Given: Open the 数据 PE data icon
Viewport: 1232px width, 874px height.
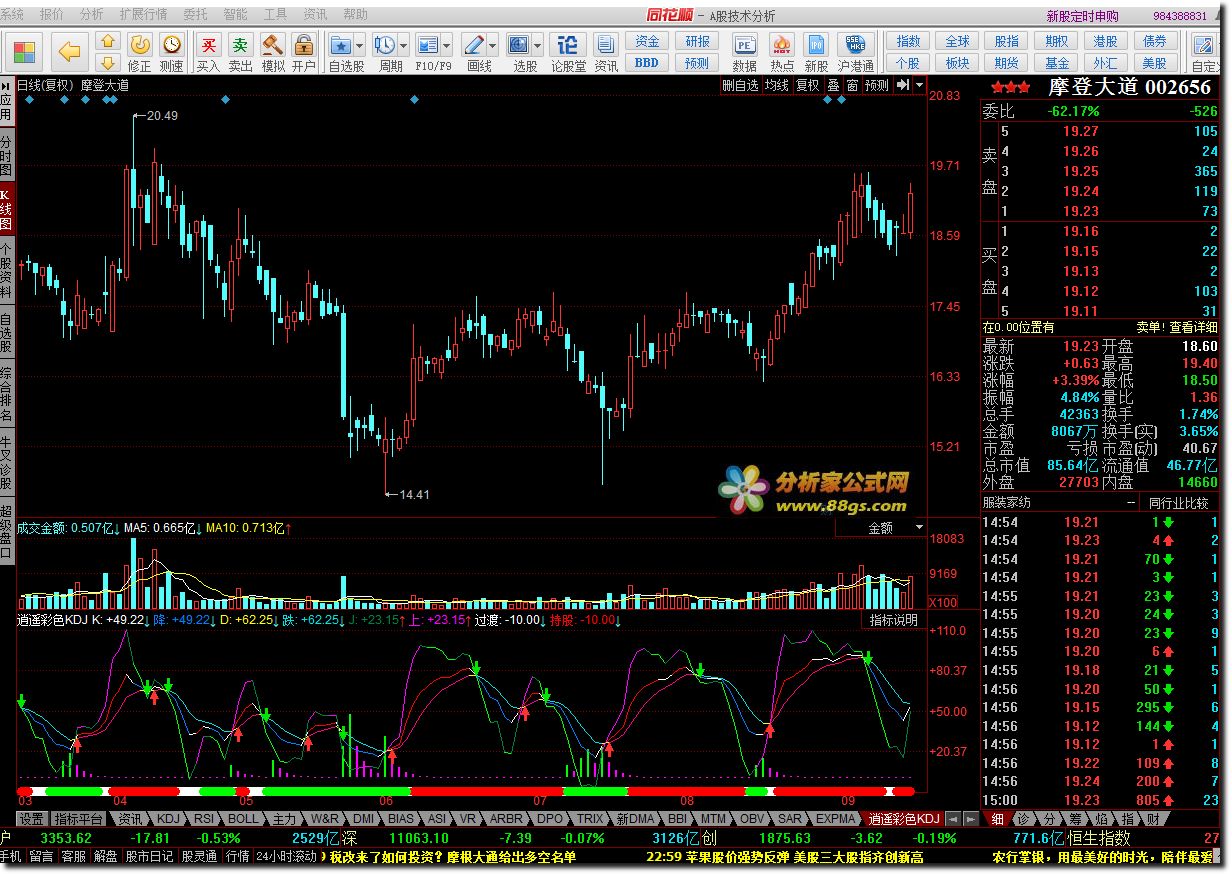Looking at the screenshot, I should point(744,44).
